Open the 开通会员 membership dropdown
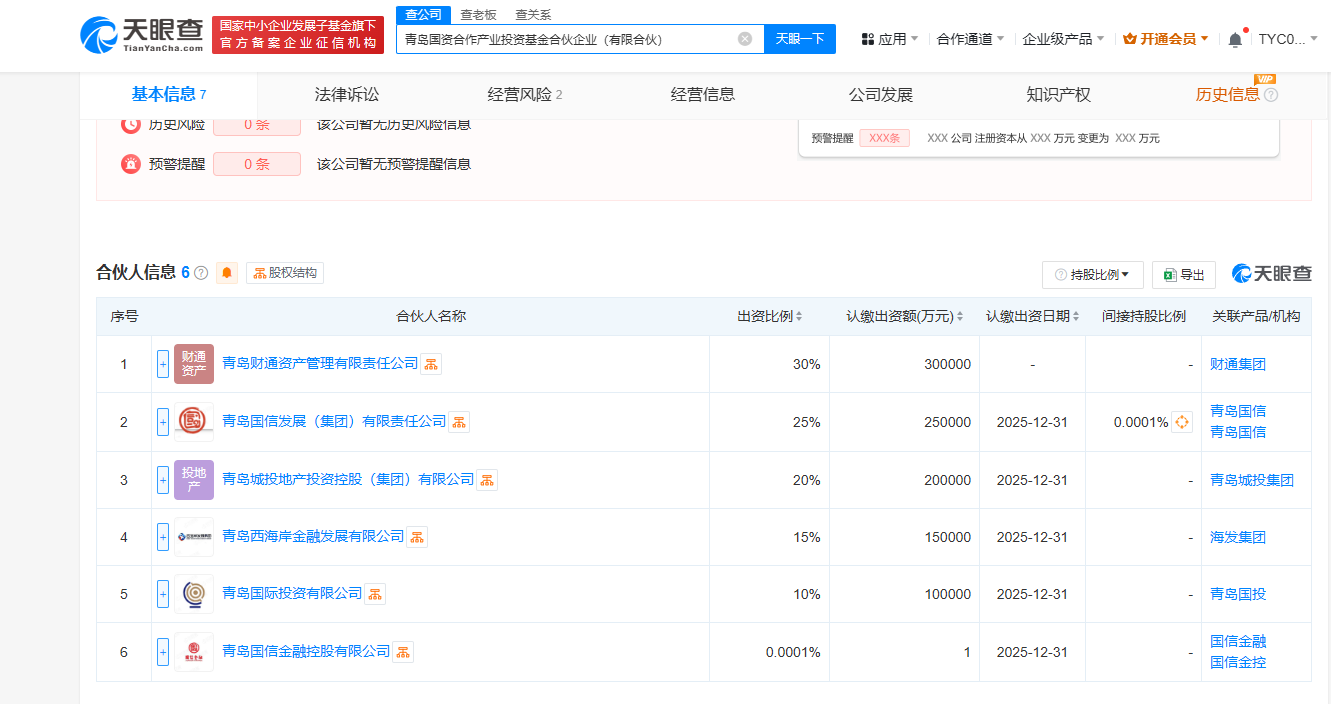1331x704 pixels. click(1166, 39)
